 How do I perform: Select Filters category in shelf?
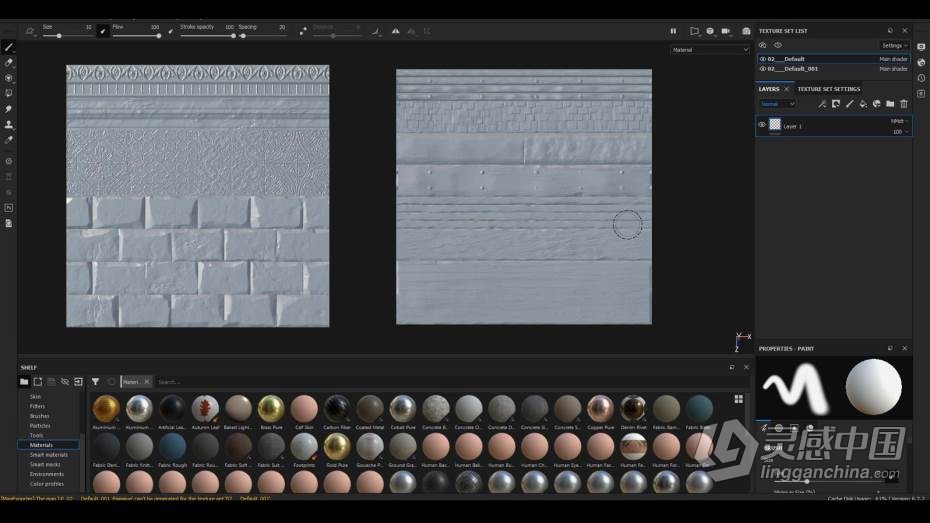coord(37,406)
